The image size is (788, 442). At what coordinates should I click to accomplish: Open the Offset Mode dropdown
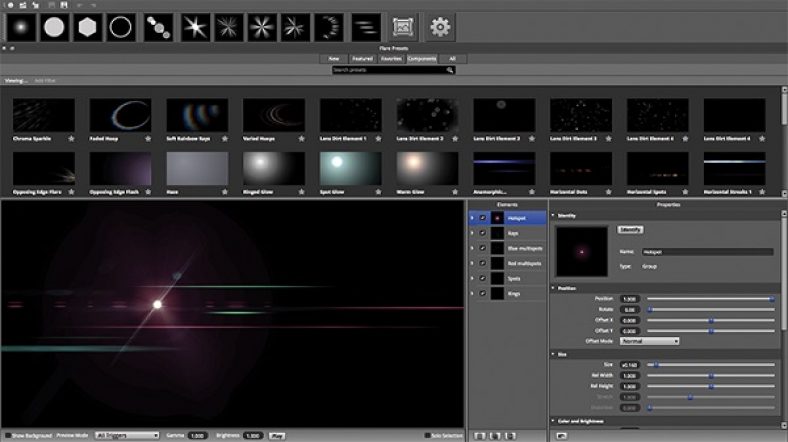coord(648,341)
